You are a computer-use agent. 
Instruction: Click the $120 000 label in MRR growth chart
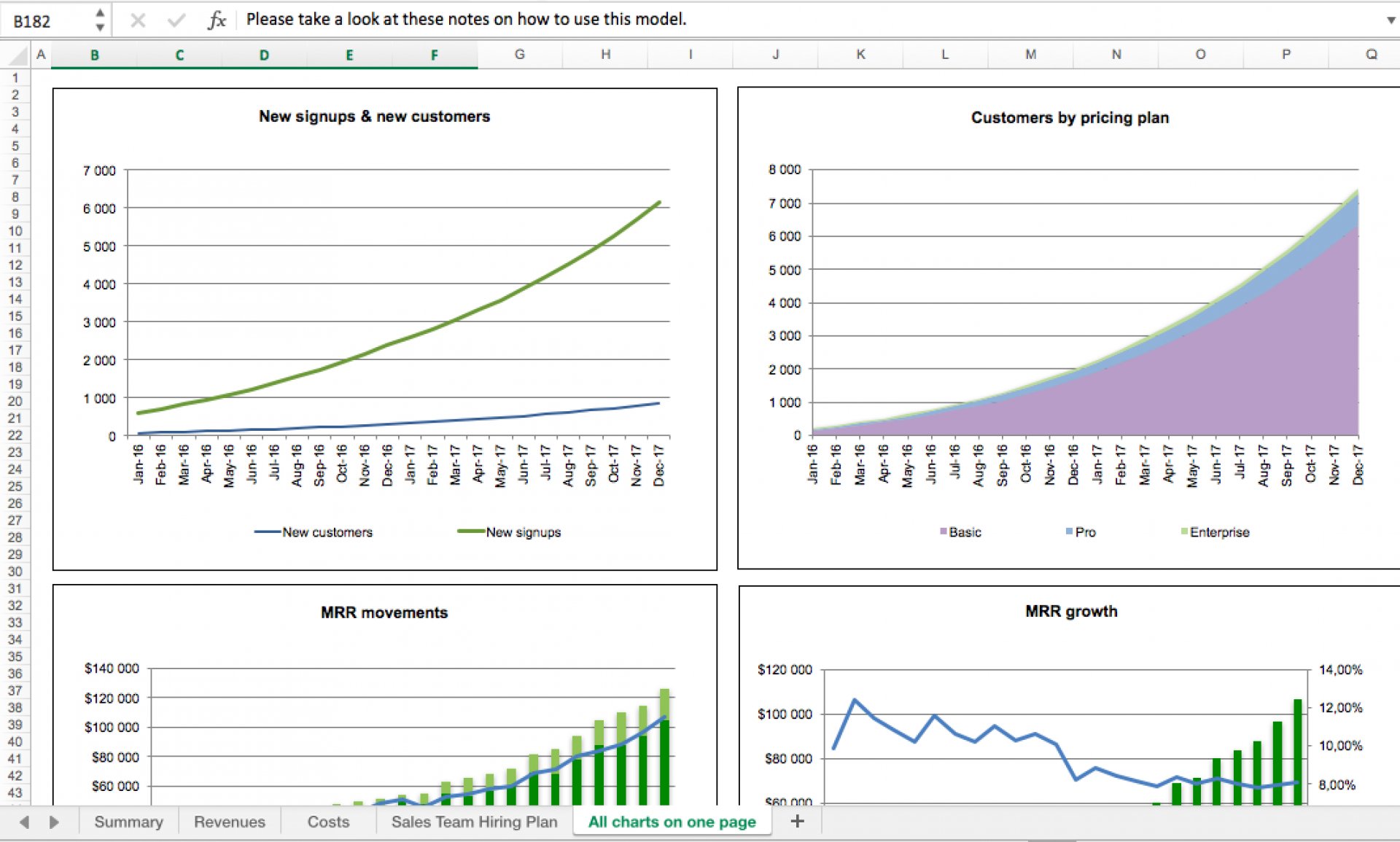[785, 669]
